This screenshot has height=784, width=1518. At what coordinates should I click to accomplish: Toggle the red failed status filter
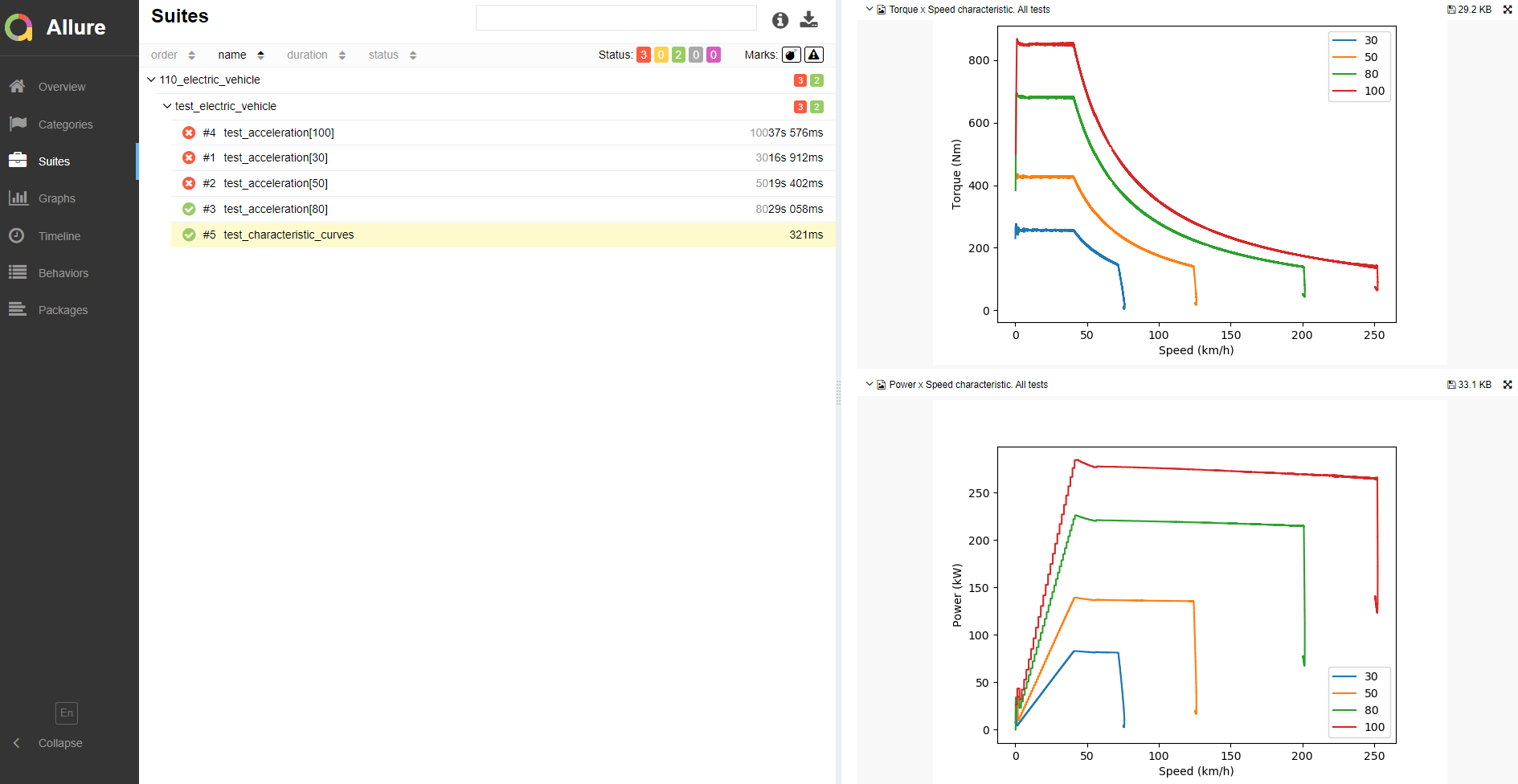click(643, 55)
